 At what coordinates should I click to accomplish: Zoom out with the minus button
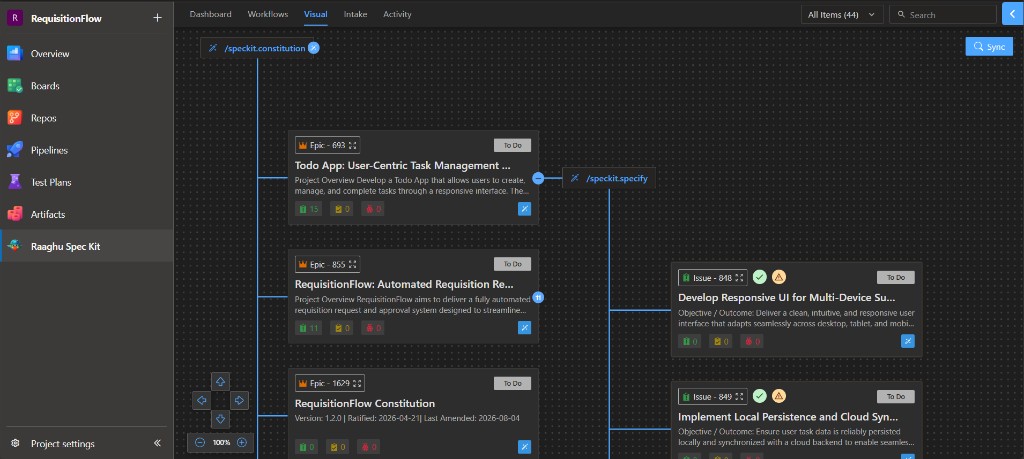200,442
